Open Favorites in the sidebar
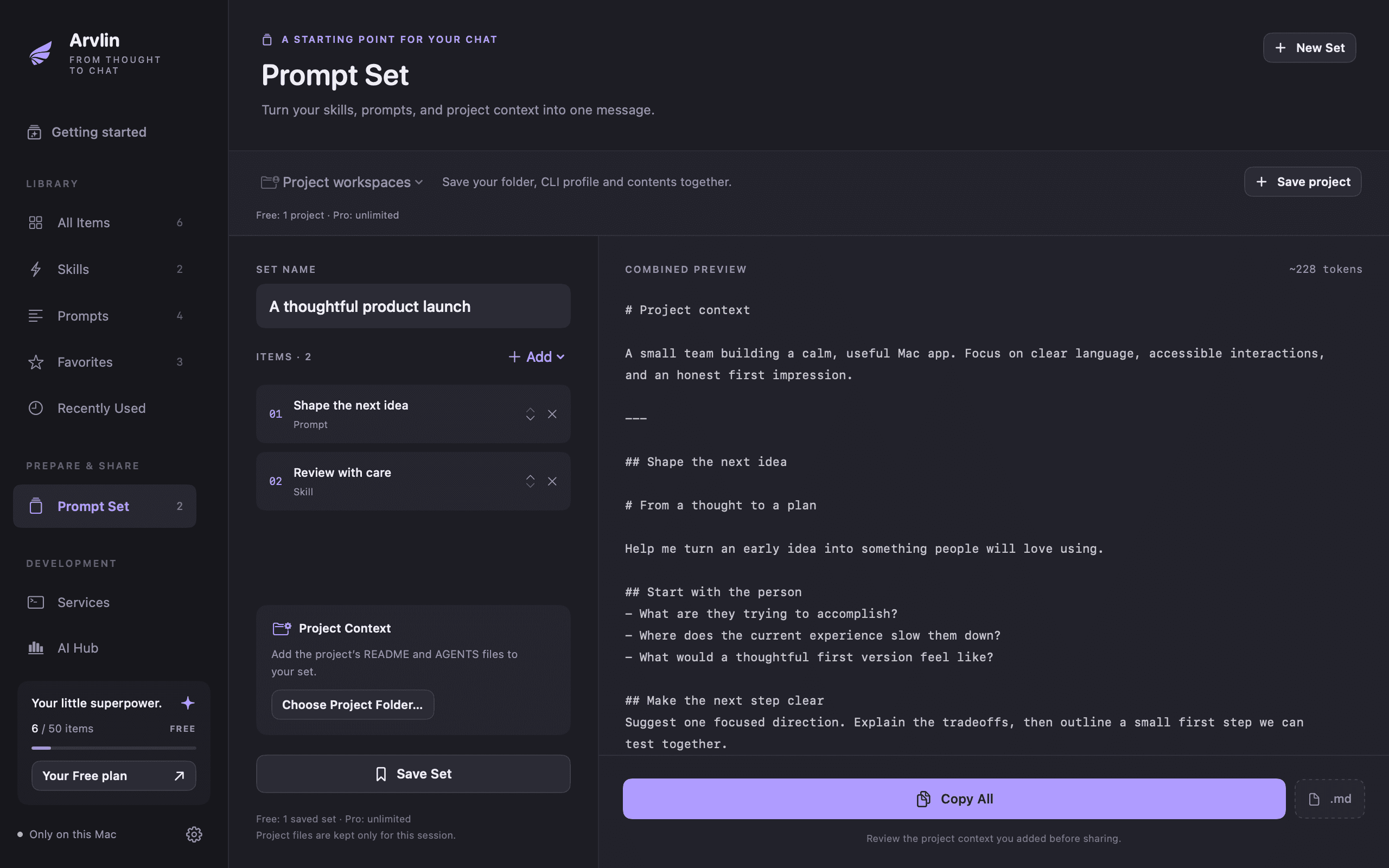The image size is (1389, 868). [x=105, y=362]
